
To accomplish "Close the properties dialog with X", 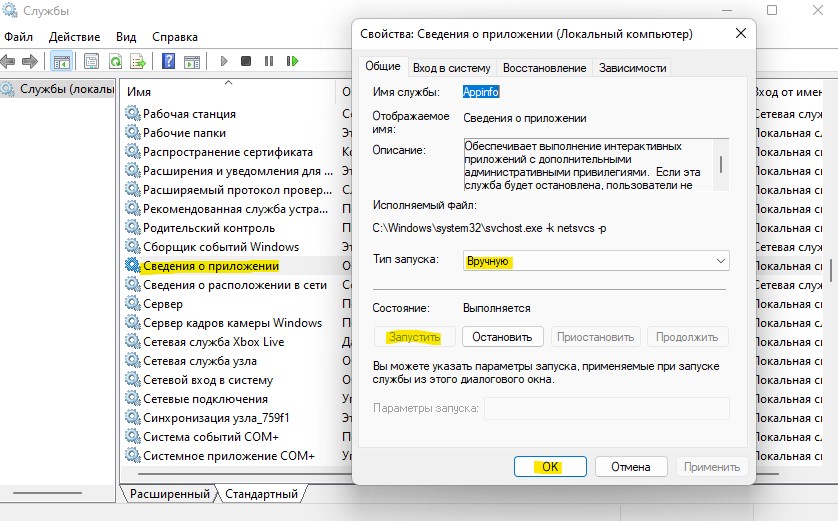I will (741, 33).
